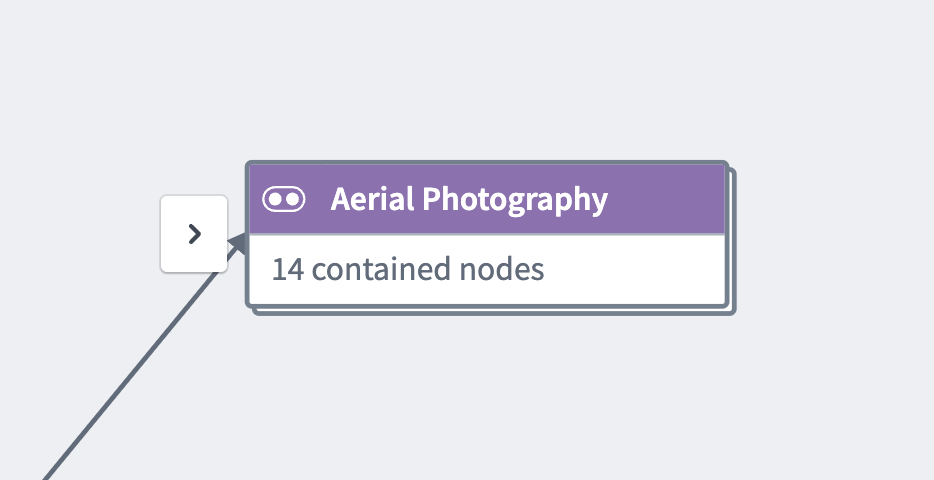
Task: Click the arrowhead touching the node's left border
Action: pyautogui.click(x=238, y=243)
